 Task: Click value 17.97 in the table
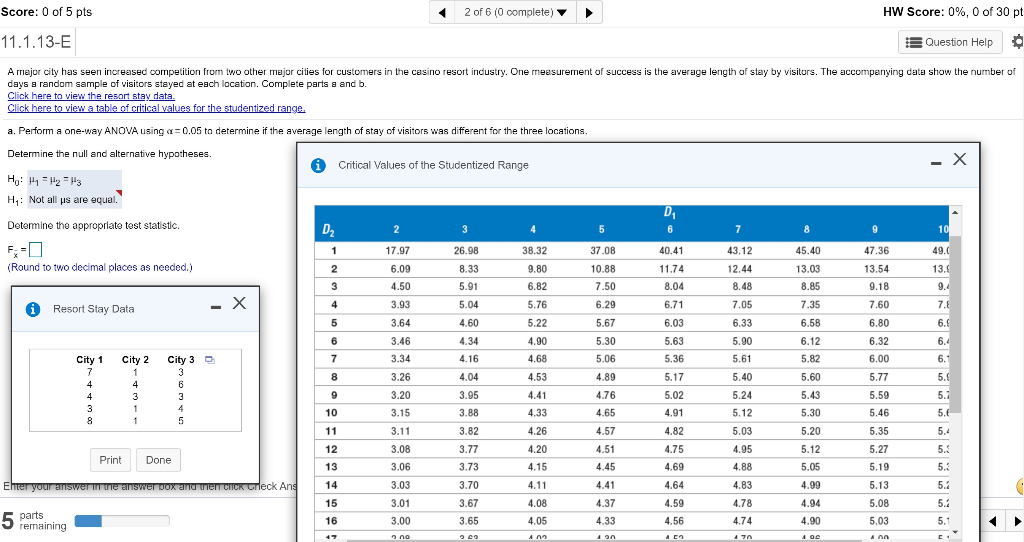coord(400,250)
